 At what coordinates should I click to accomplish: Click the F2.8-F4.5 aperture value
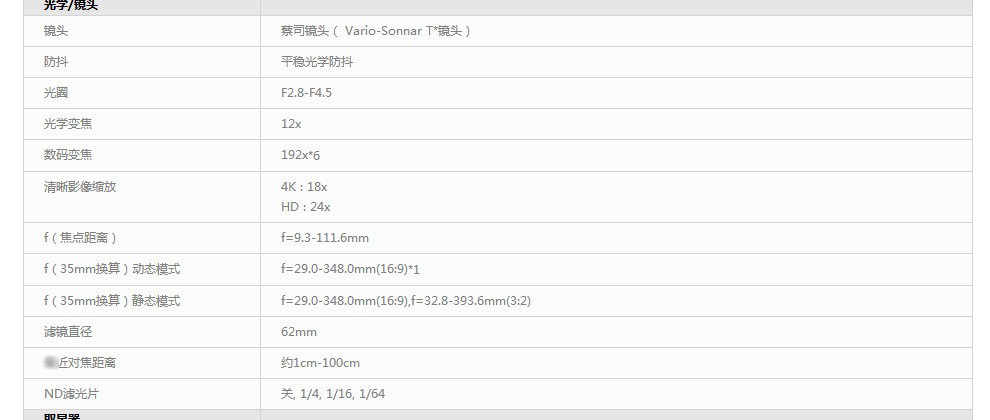(306, 93)
